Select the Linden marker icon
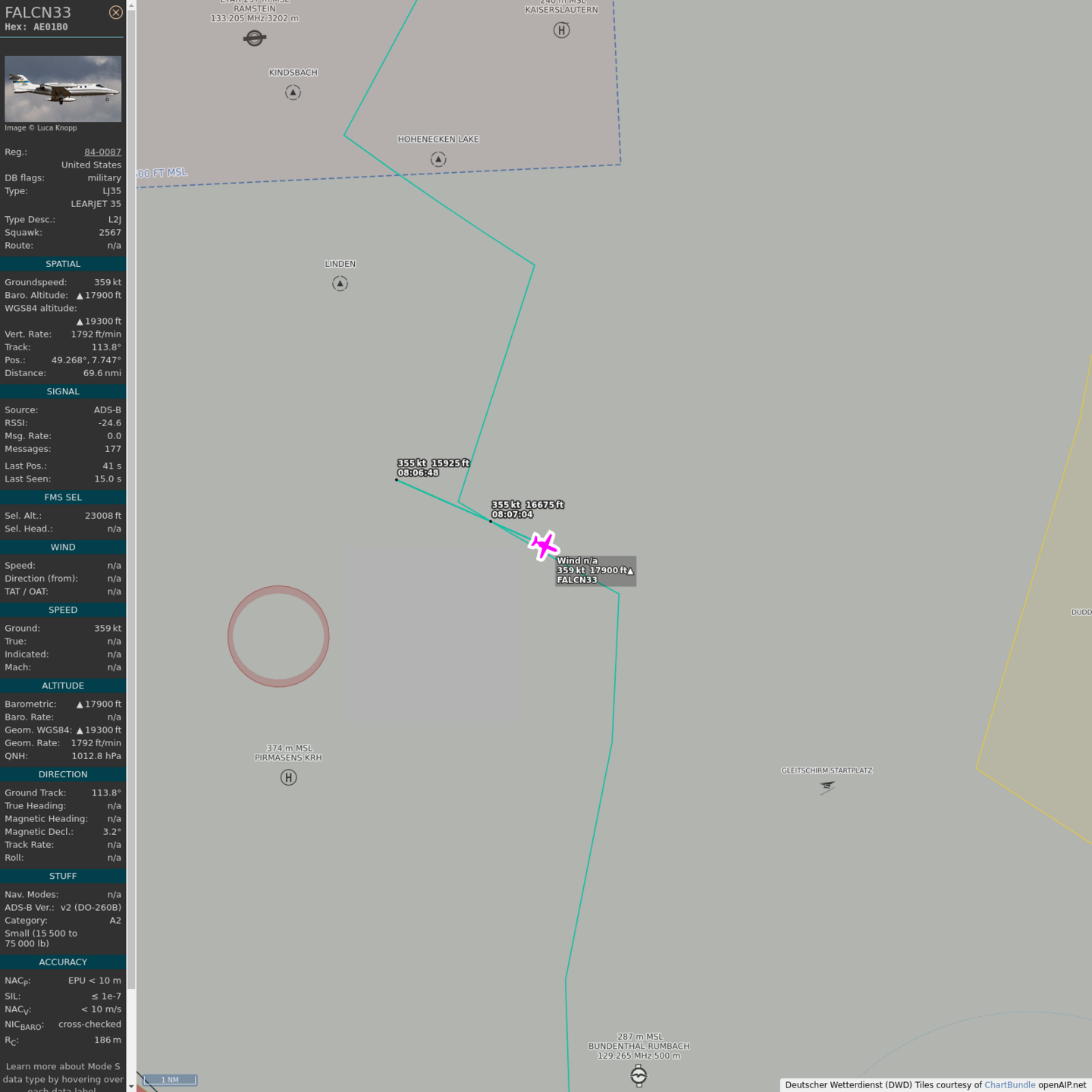 (x=340, y=284)
